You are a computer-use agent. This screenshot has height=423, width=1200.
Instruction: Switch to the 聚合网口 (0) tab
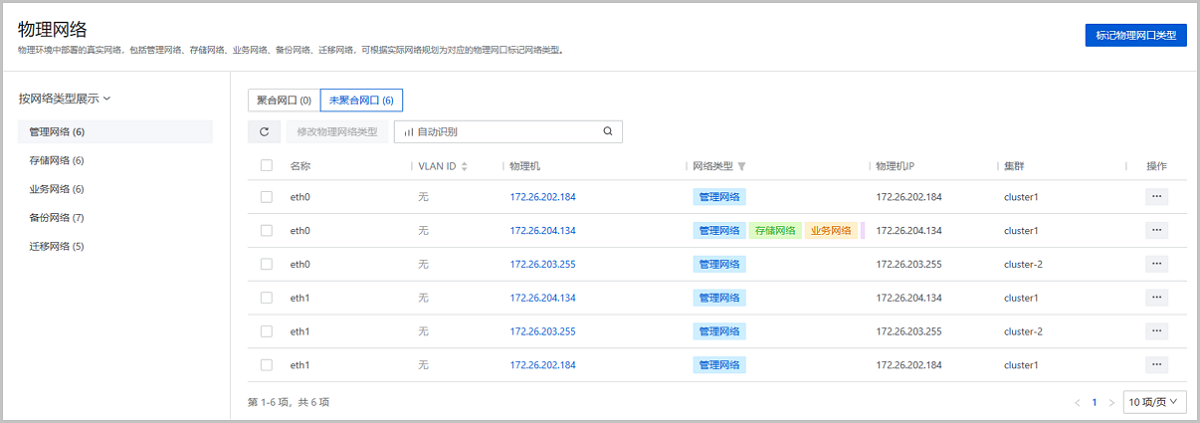[x=284, y=100]
